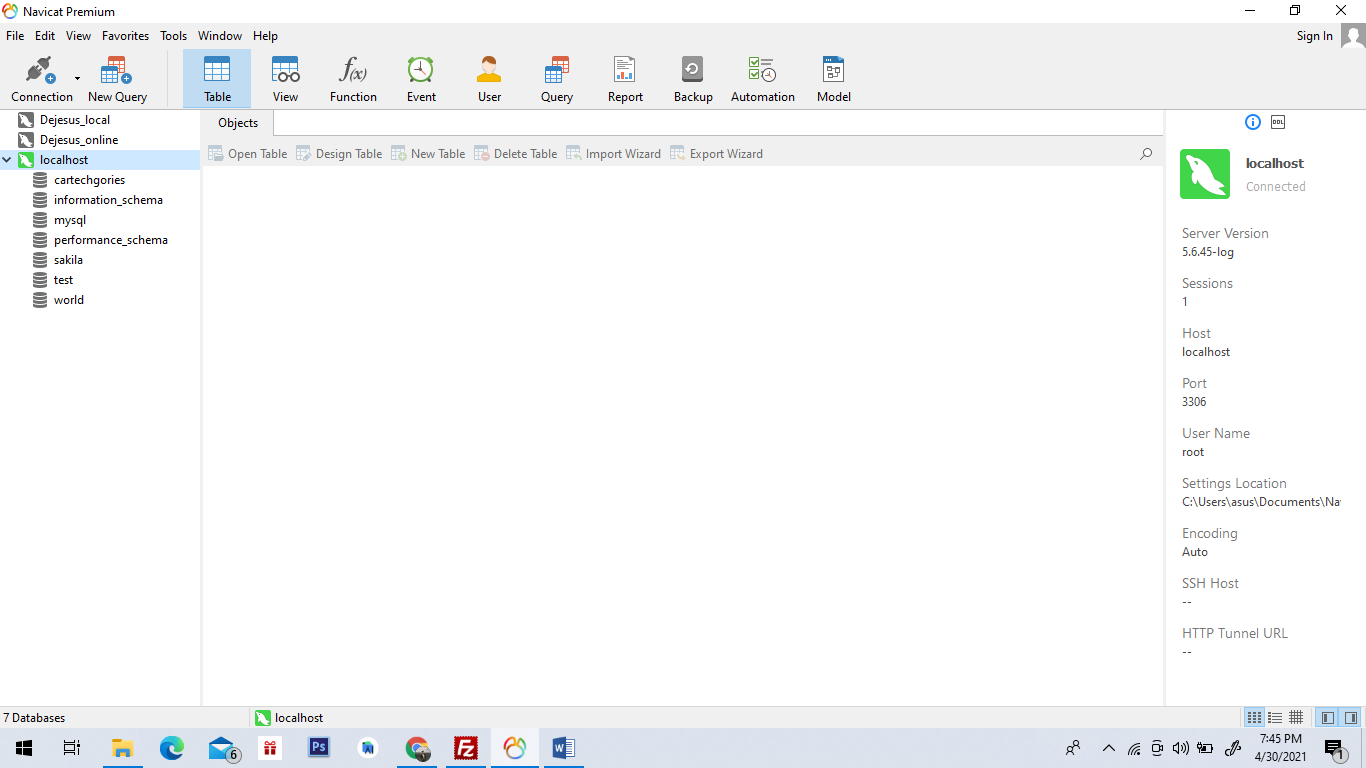Open the Report toolbar icon
1366x768 pixels.
[625, 79]
